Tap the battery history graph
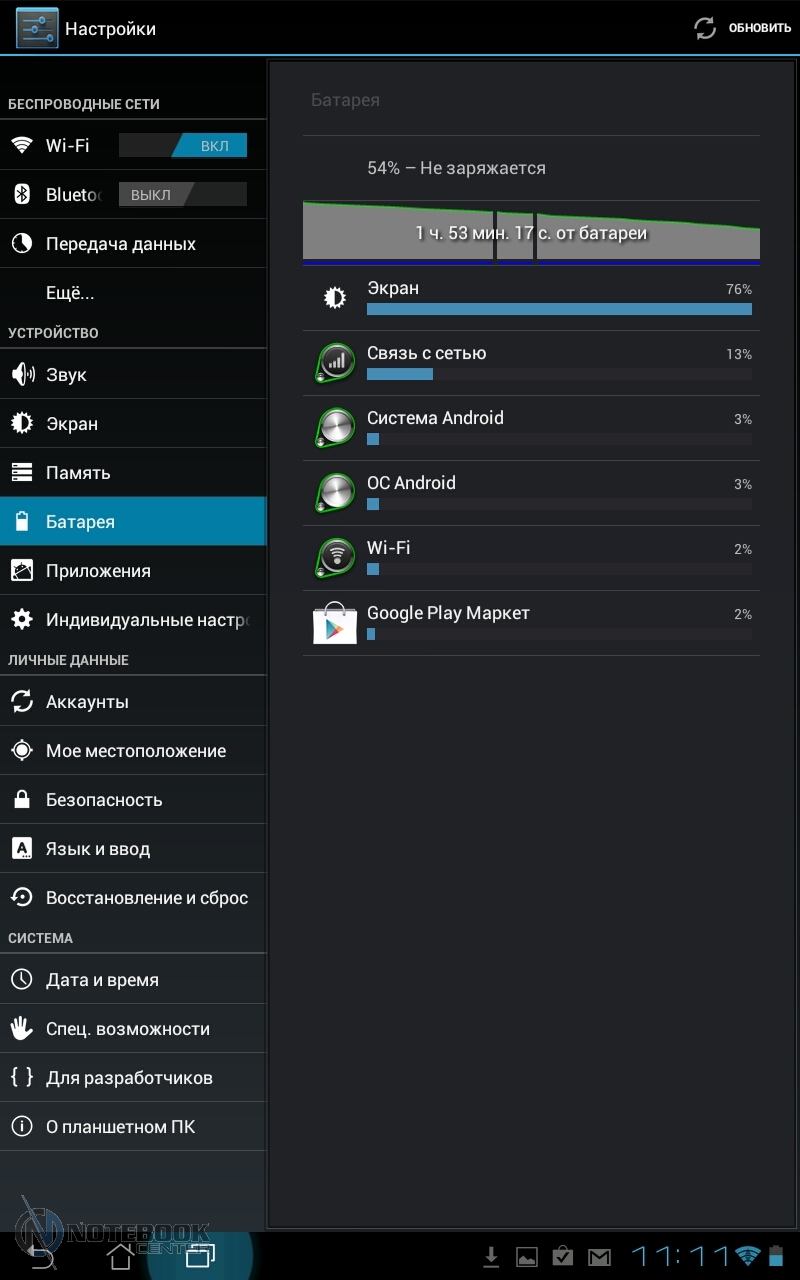Viewport: 800px width, 1280px height. point(531,232)
